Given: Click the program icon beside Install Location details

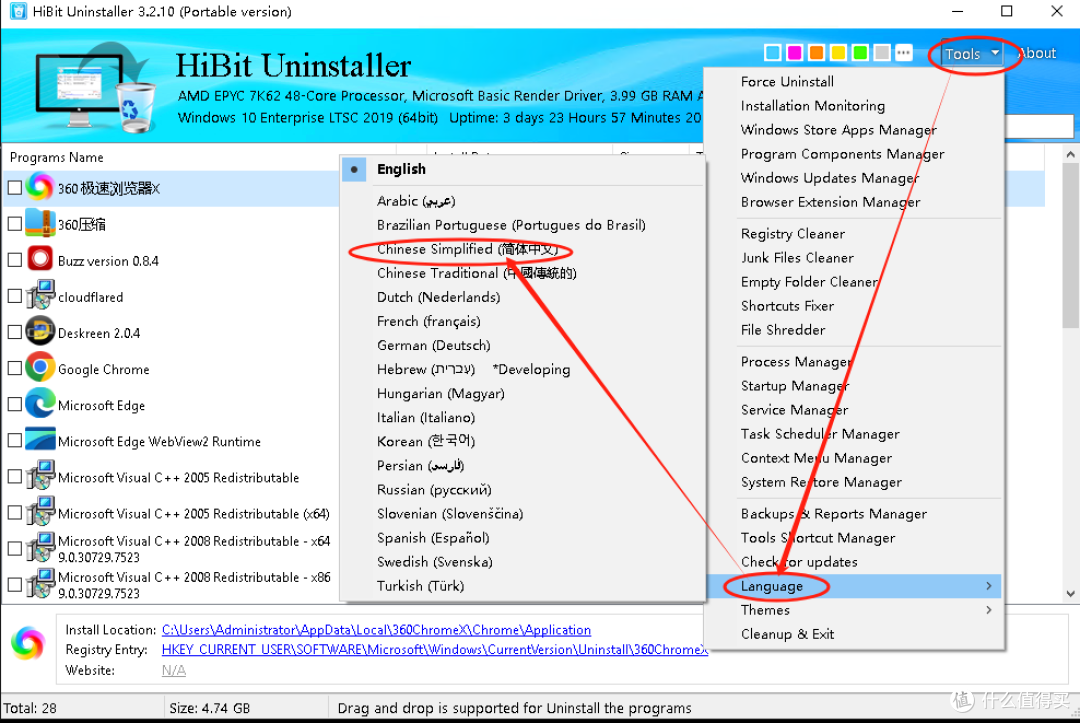Looking at the screenshot, I should [27, 645].
